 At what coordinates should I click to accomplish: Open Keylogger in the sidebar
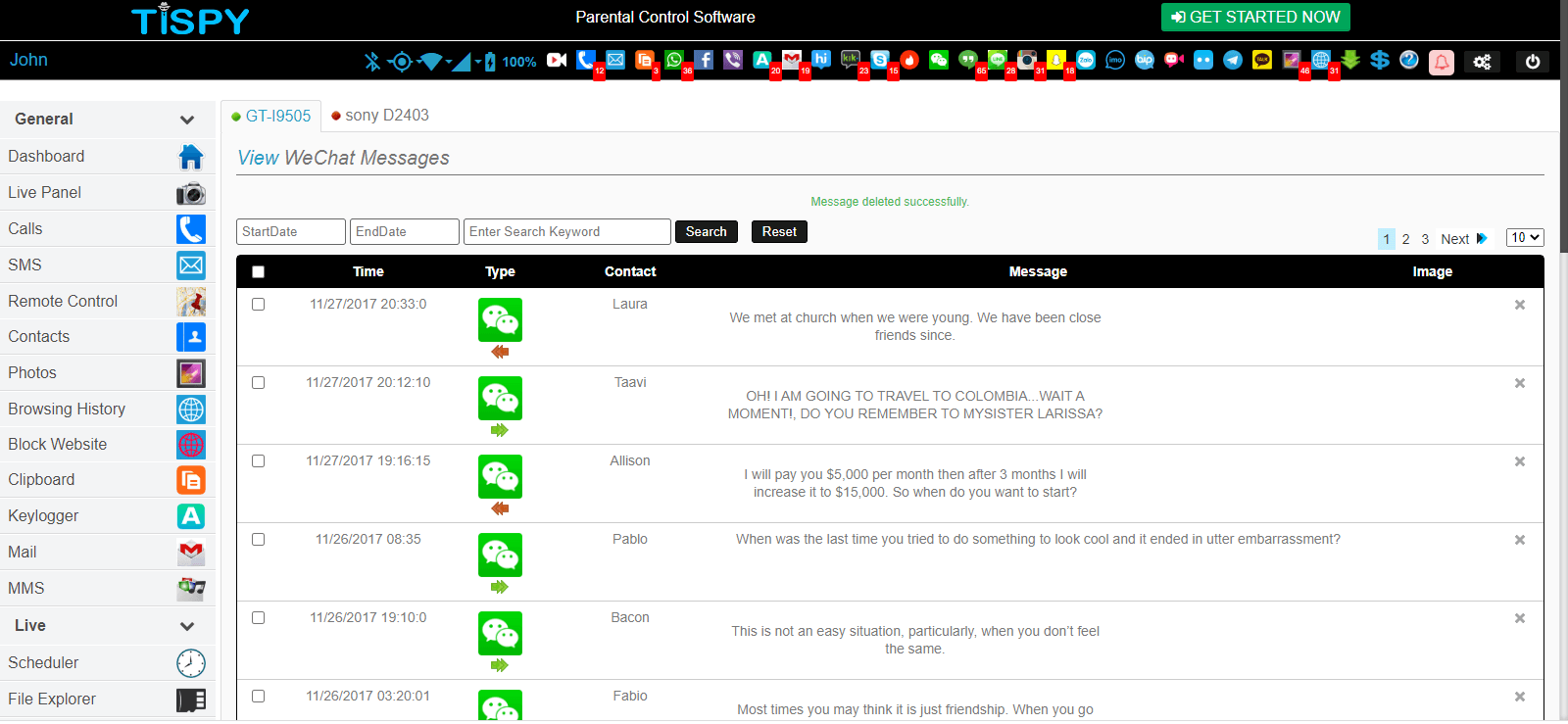[107, 516]
